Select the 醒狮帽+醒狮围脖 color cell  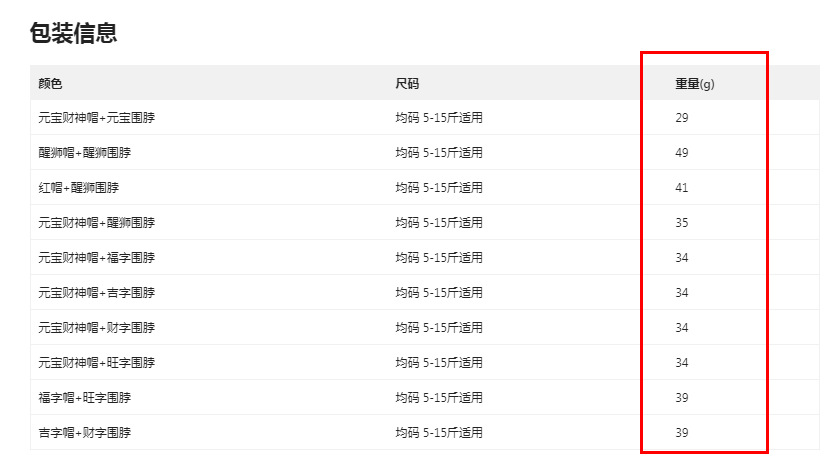tap(84, 153)
